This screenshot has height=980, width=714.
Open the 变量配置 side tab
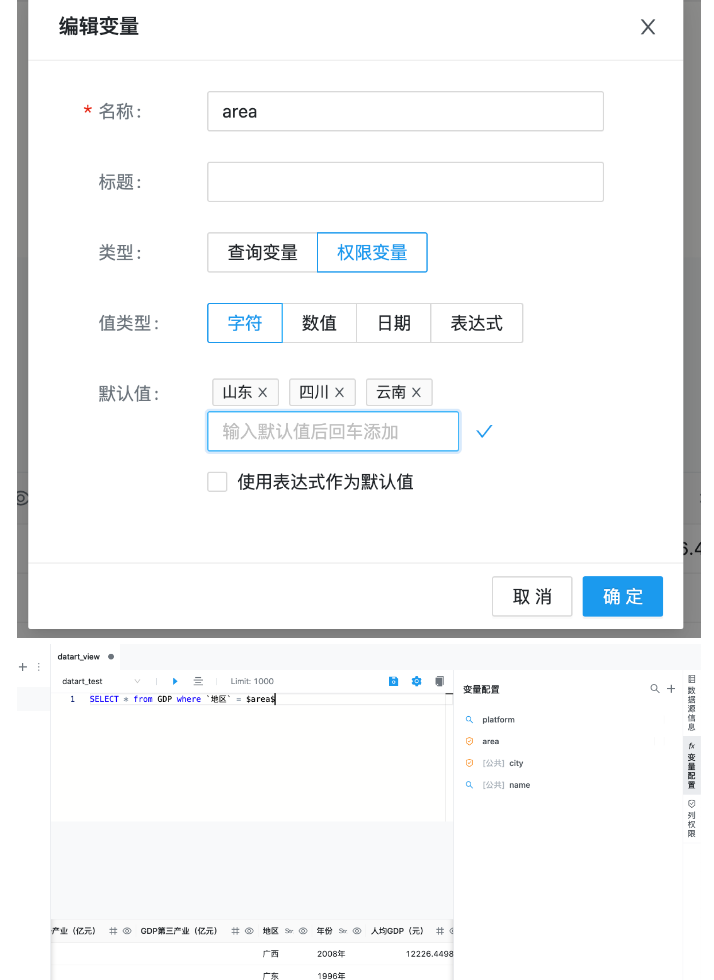tap(692, 764)
